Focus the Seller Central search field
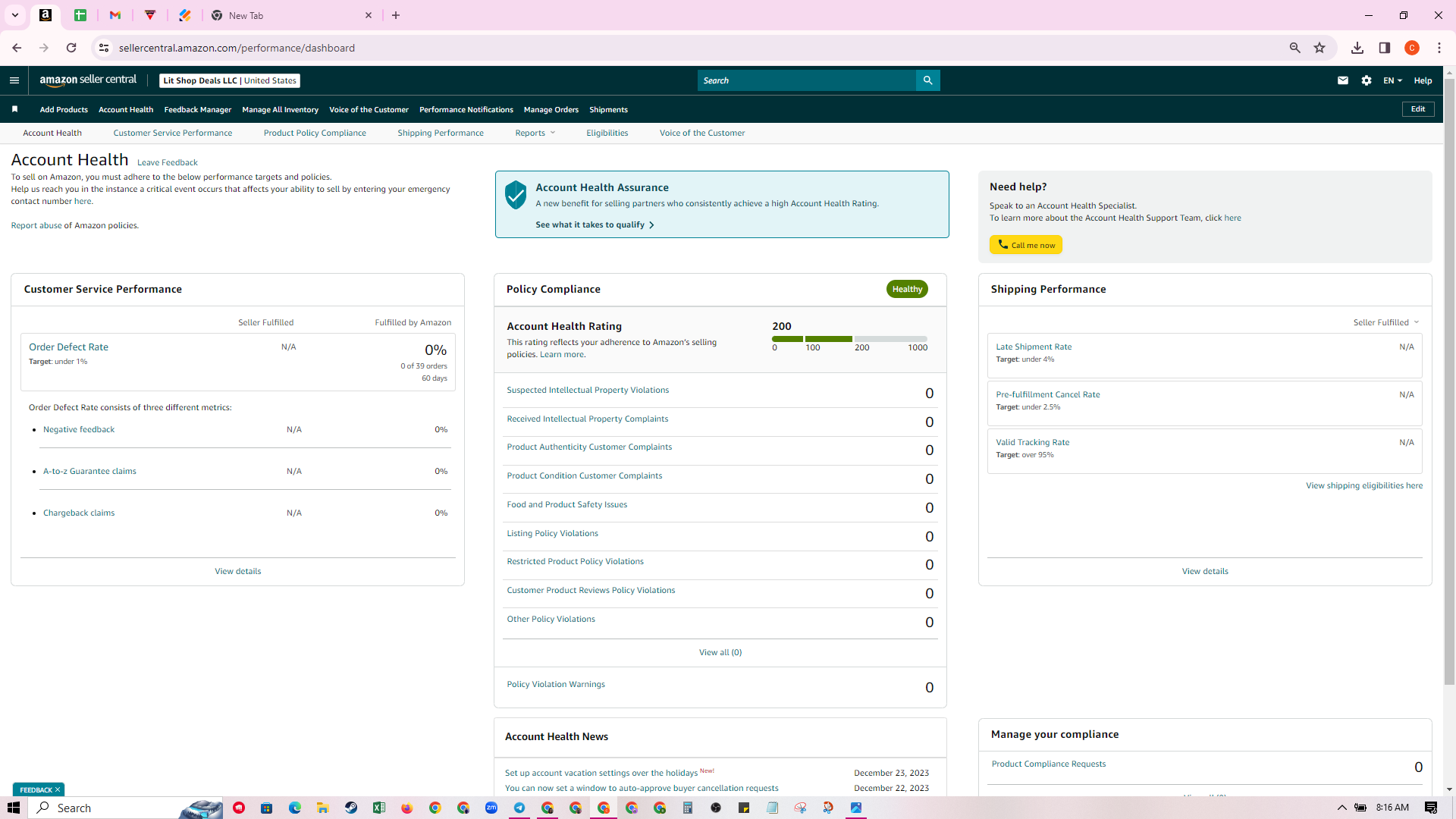Screen dimensions: 1456x819 pyautogui.click(x=806, y=80)
